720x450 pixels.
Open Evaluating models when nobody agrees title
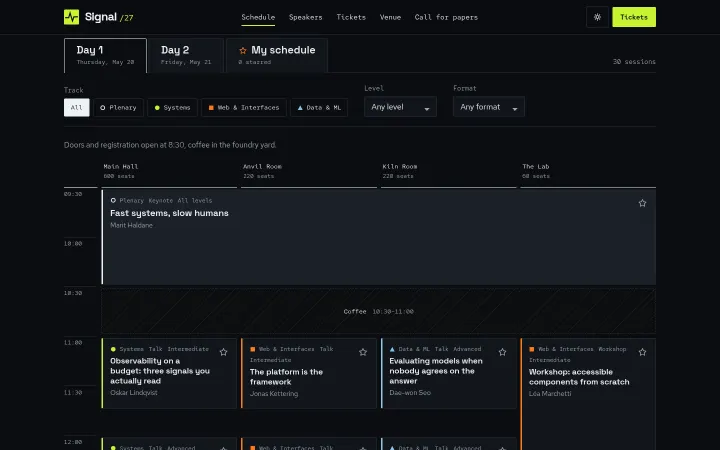click(436, 371)
